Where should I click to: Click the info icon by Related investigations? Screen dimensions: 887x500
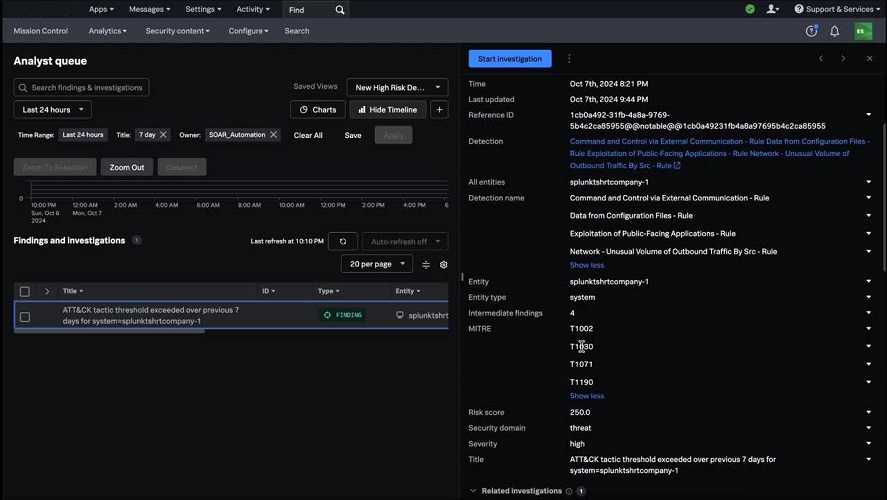(x=569, y=492)
